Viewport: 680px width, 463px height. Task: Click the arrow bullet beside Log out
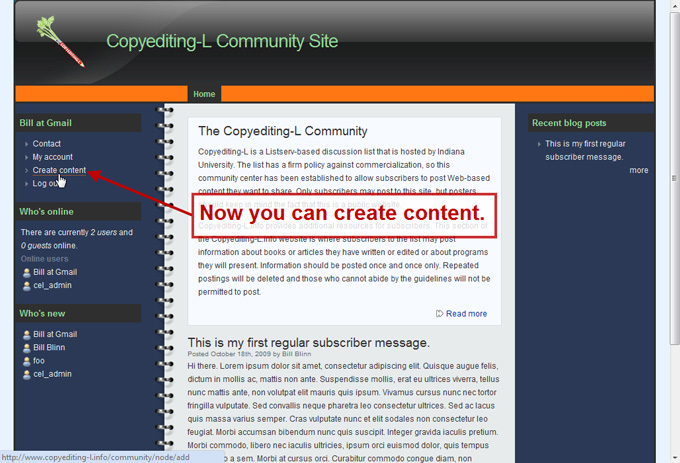(x=26, y=184)
